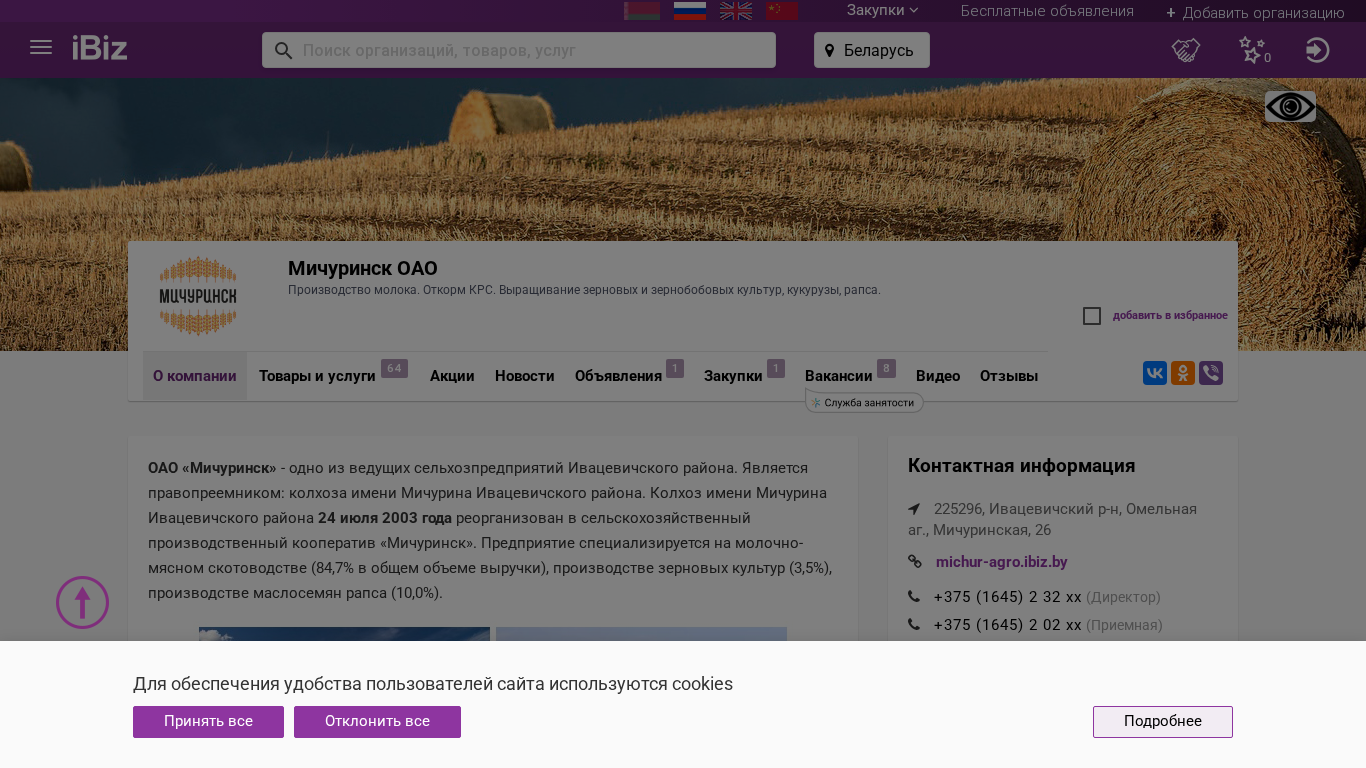This screenshot has height=768, width=1366.
Task: Open favorites stars icon
Action: (1252, 50)
